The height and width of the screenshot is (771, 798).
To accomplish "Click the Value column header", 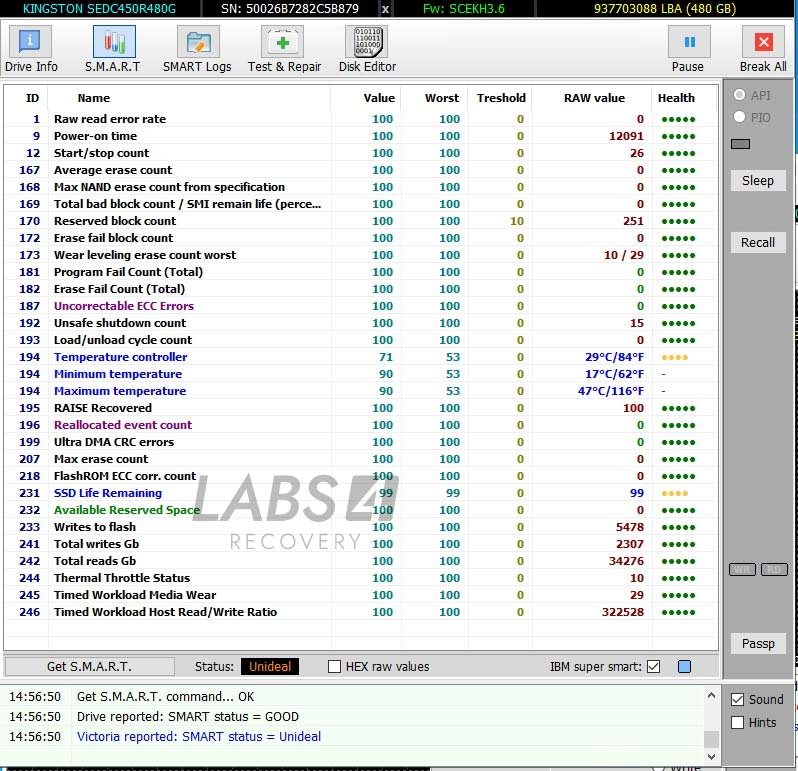I will [x=379, y=98].
